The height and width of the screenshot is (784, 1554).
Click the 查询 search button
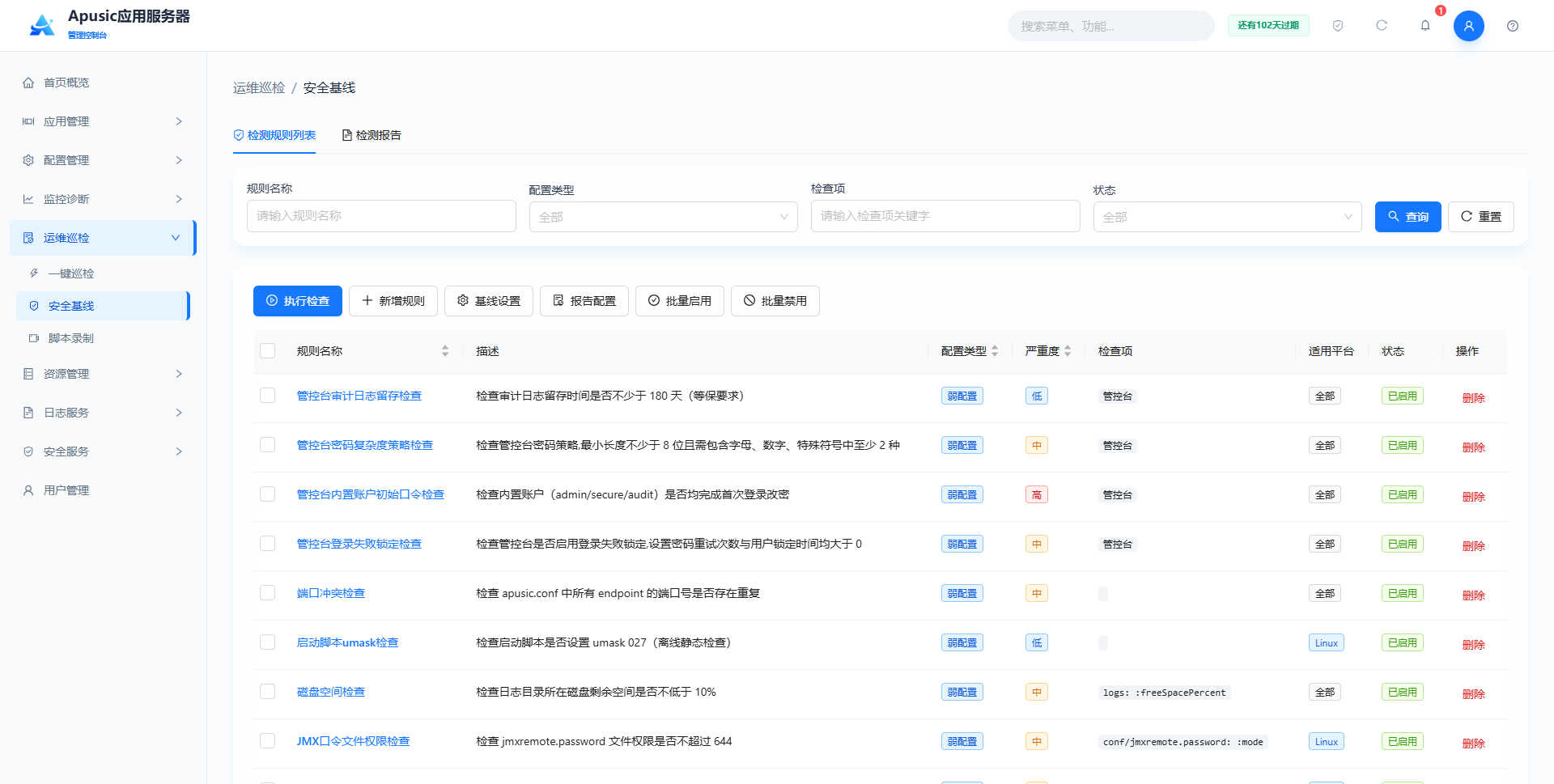pyautogui.click(x=1408, y=217)
